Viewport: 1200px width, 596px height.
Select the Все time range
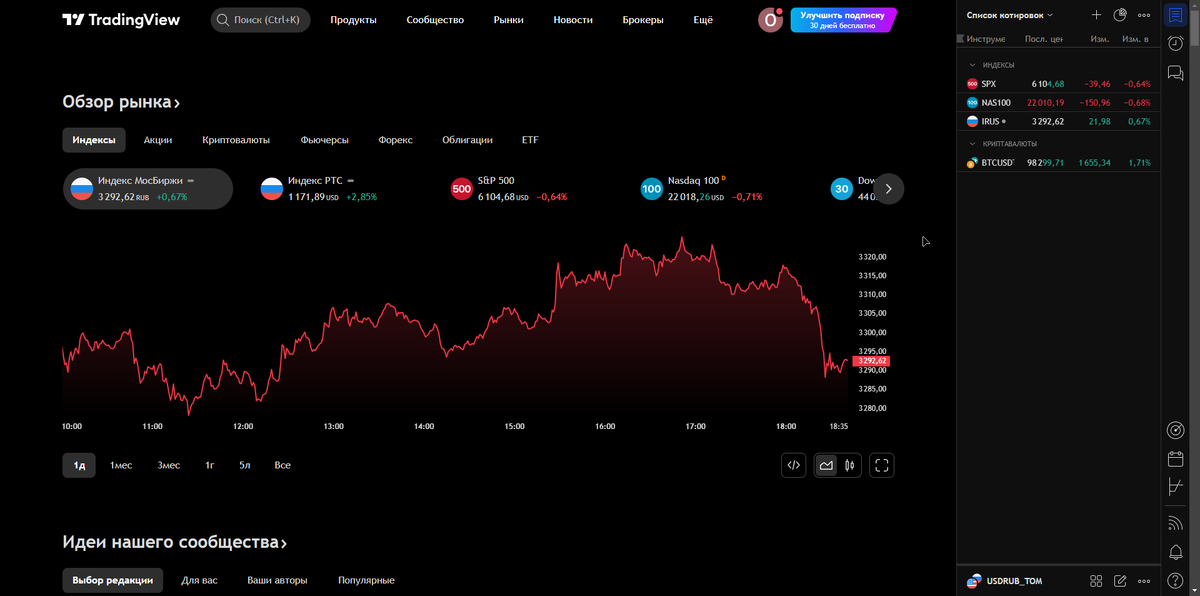pyautogui.click(x=282, y=465)
